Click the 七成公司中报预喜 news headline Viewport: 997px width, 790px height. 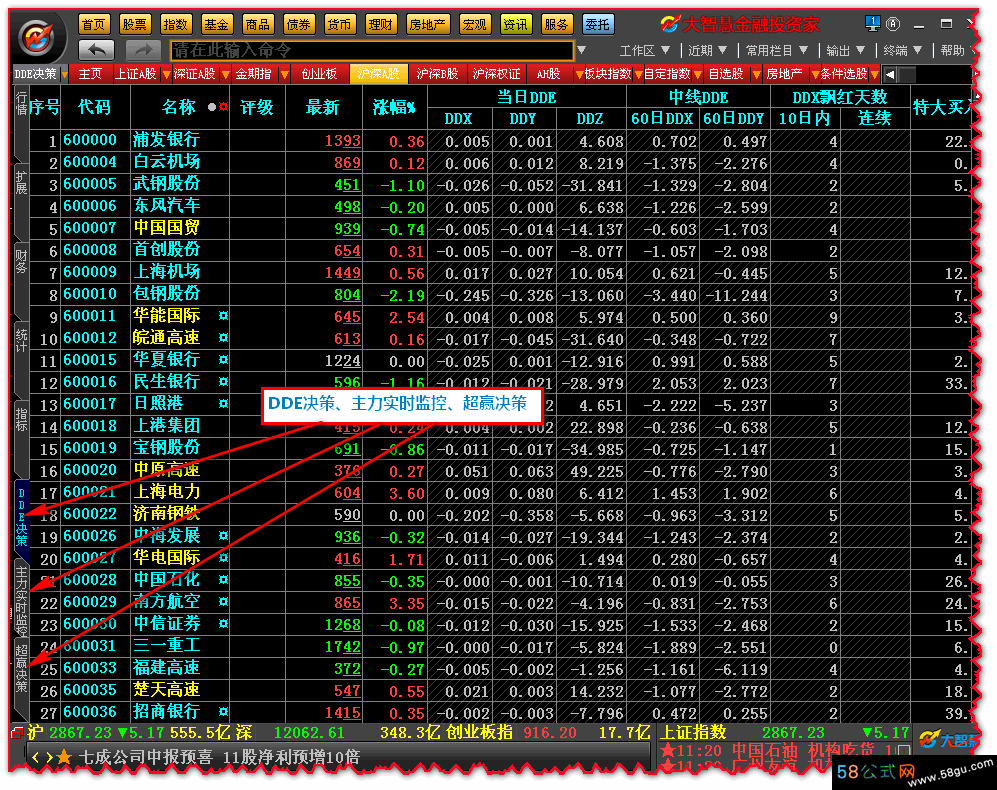(219, 757)
